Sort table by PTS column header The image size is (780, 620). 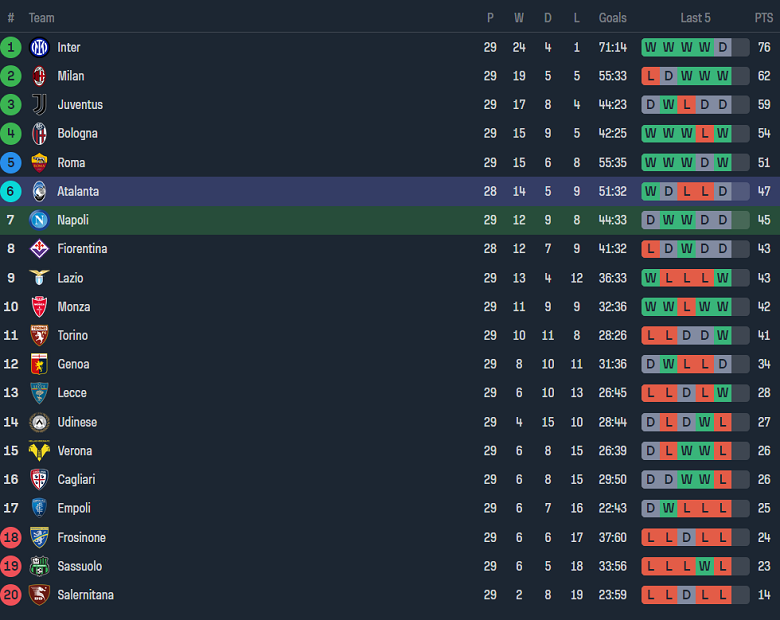point(763,18)
